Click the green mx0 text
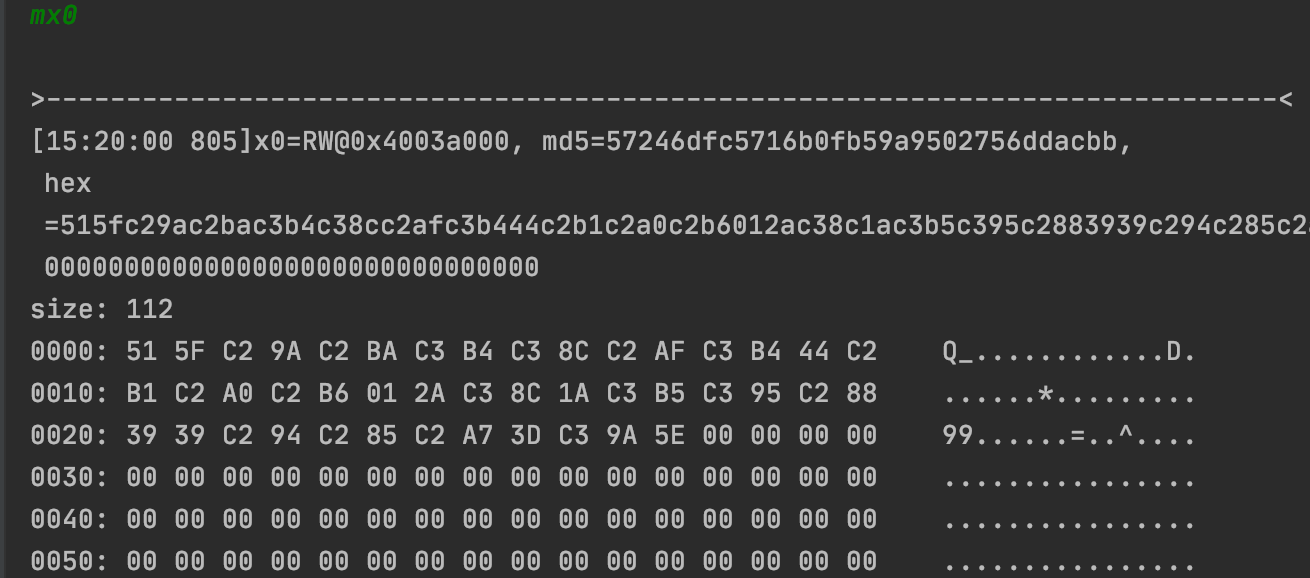 point(54,16)
